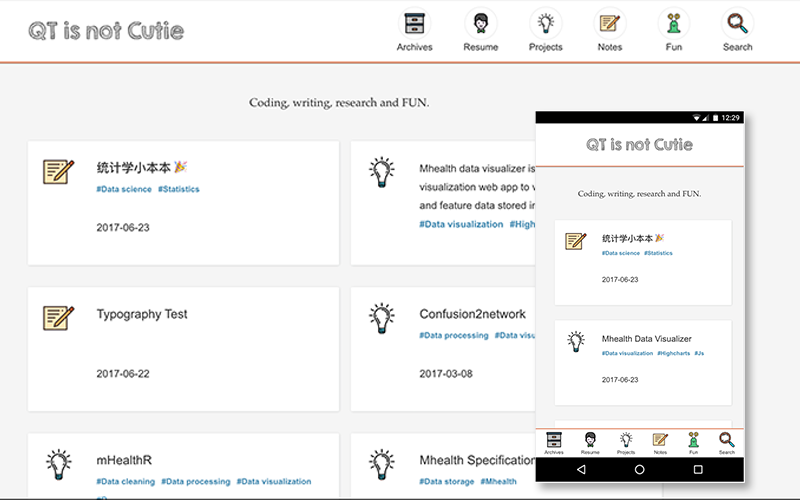Open the Typography Test post
Screen dimensions: 800x500
coord(142,314)
